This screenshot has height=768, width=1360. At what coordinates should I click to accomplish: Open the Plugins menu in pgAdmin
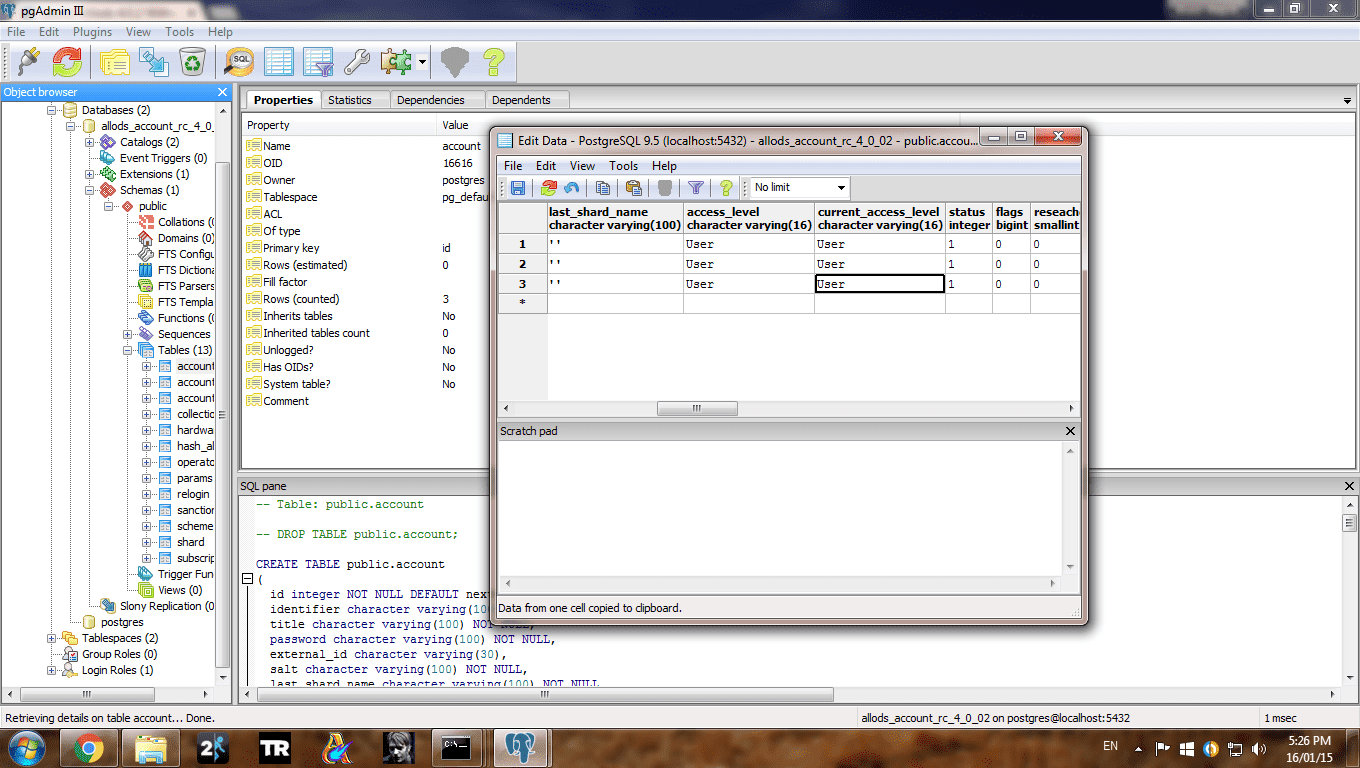coord(92,32)
